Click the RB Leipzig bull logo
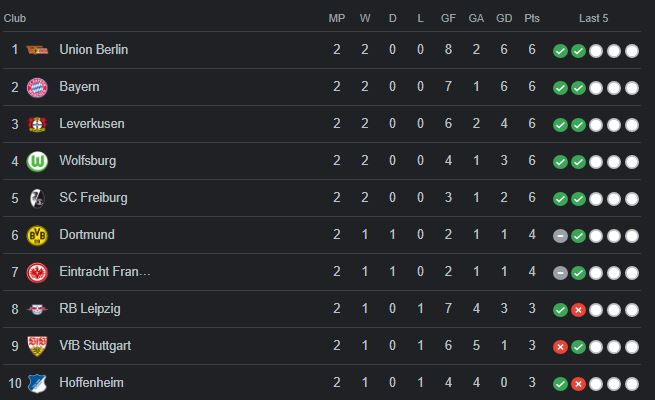The image size is (655, 400). click(x=37, y=309)
